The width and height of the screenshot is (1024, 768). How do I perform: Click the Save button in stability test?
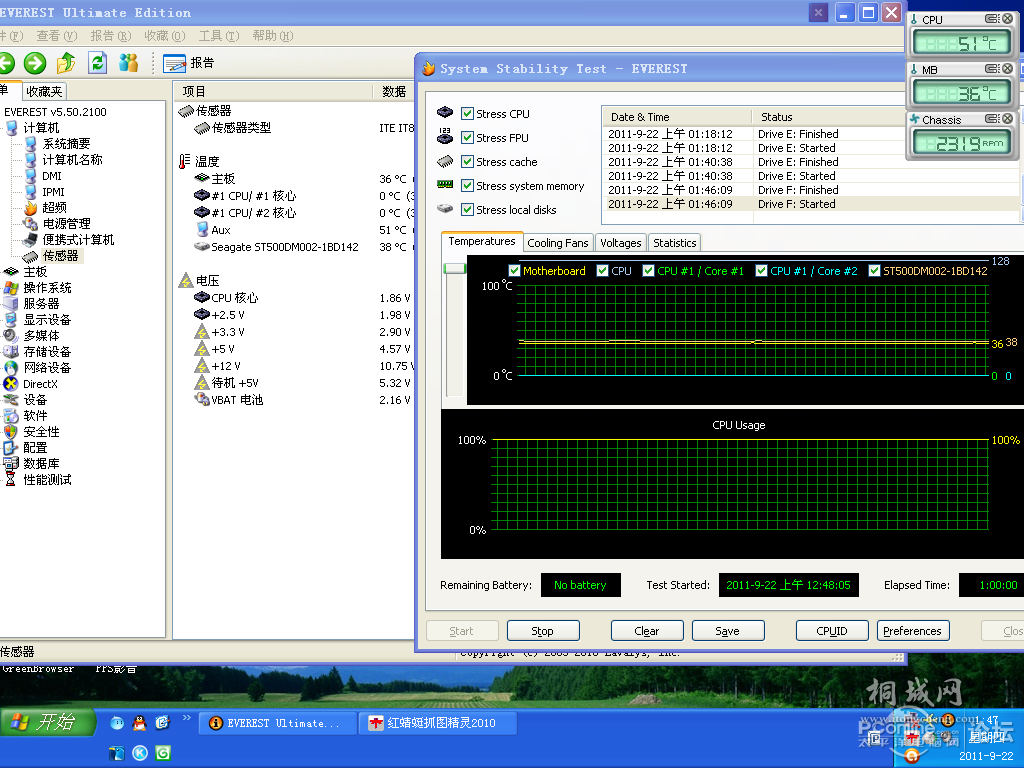click(728, 631)
